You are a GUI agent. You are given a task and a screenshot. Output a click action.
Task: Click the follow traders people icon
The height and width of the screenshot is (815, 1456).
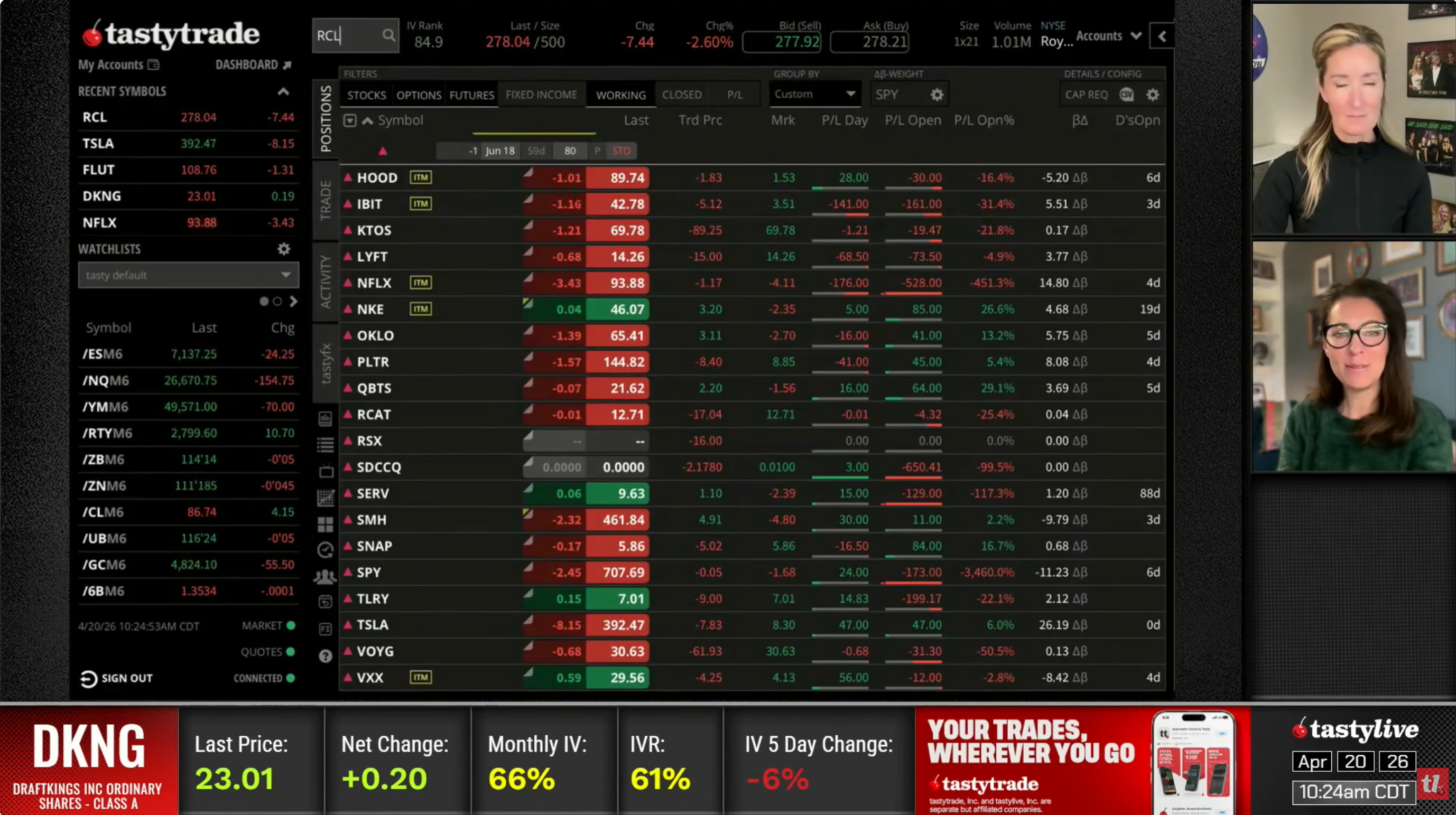tap(326, 577)
